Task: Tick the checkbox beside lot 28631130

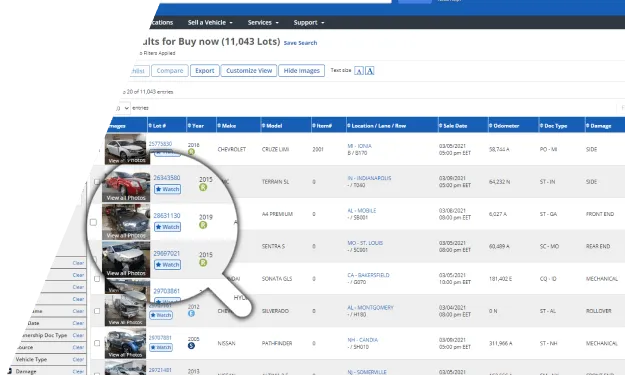Action: [x=93, y=222]
